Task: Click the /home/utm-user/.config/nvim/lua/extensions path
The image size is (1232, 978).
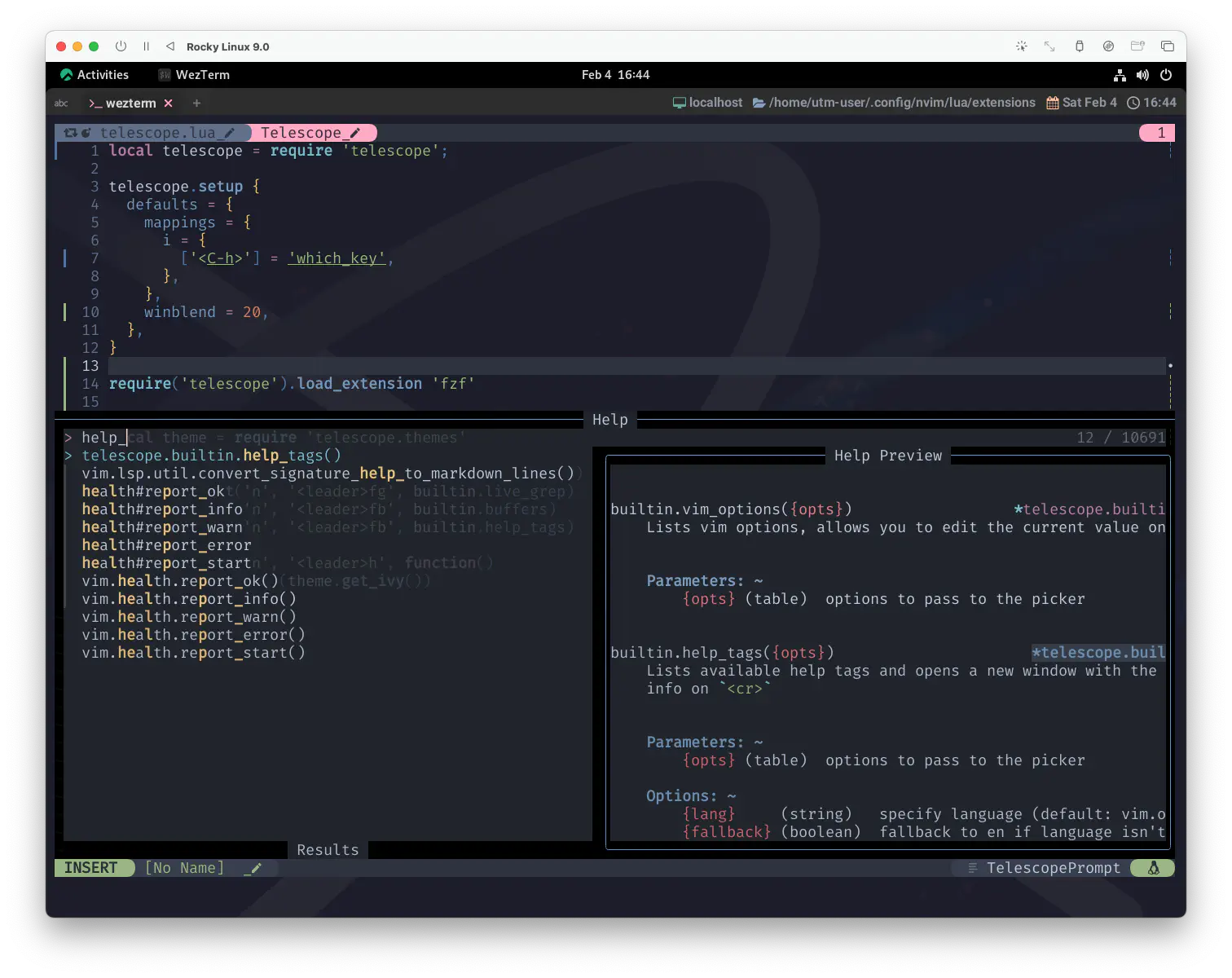Action: 894,103
